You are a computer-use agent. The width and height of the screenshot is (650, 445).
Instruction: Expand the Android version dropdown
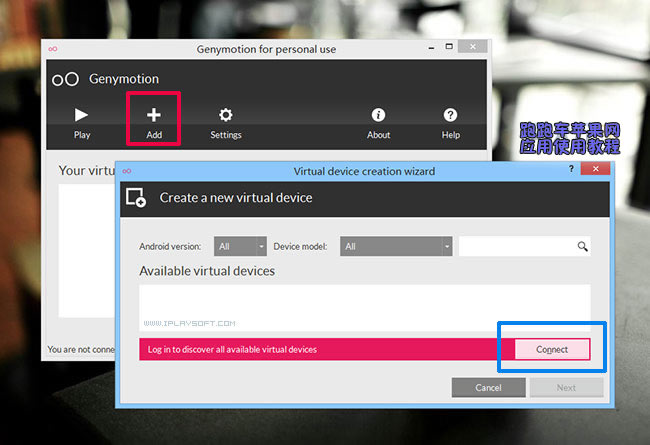(x=240, y=246)
